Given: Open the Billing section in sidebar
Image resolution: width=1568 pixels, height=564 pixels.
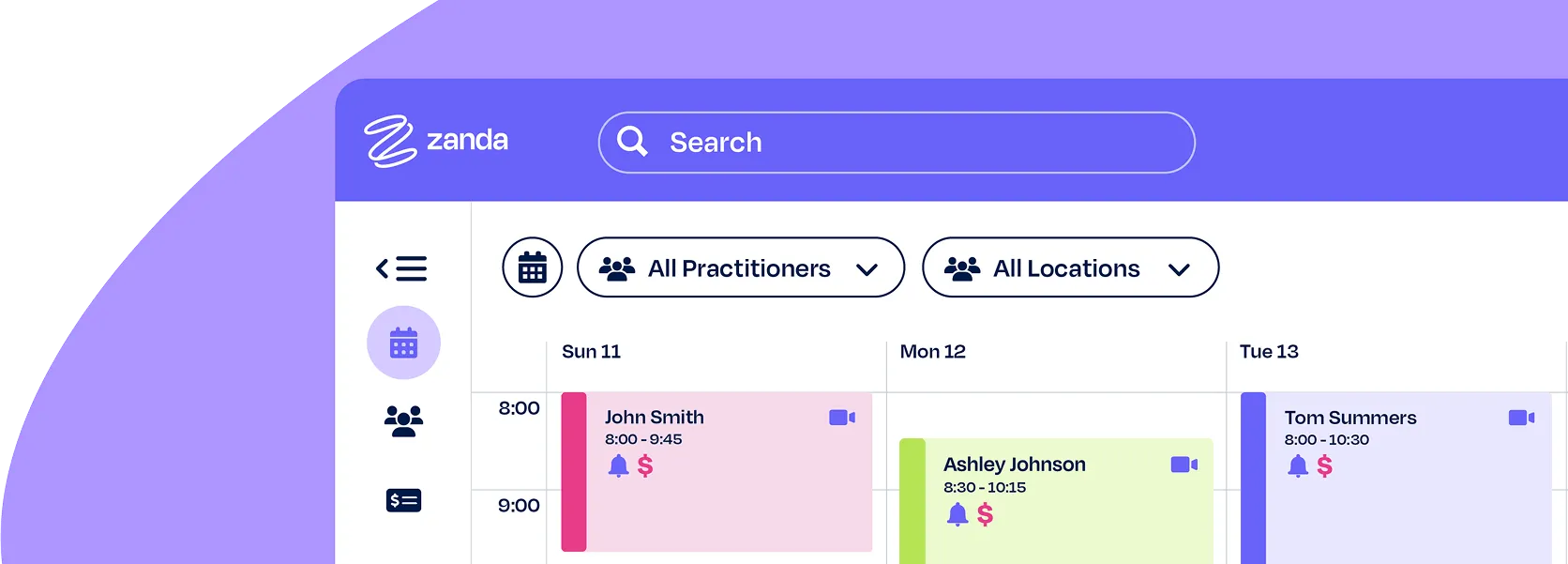Looking at the screenshot, I should point(403,500).
